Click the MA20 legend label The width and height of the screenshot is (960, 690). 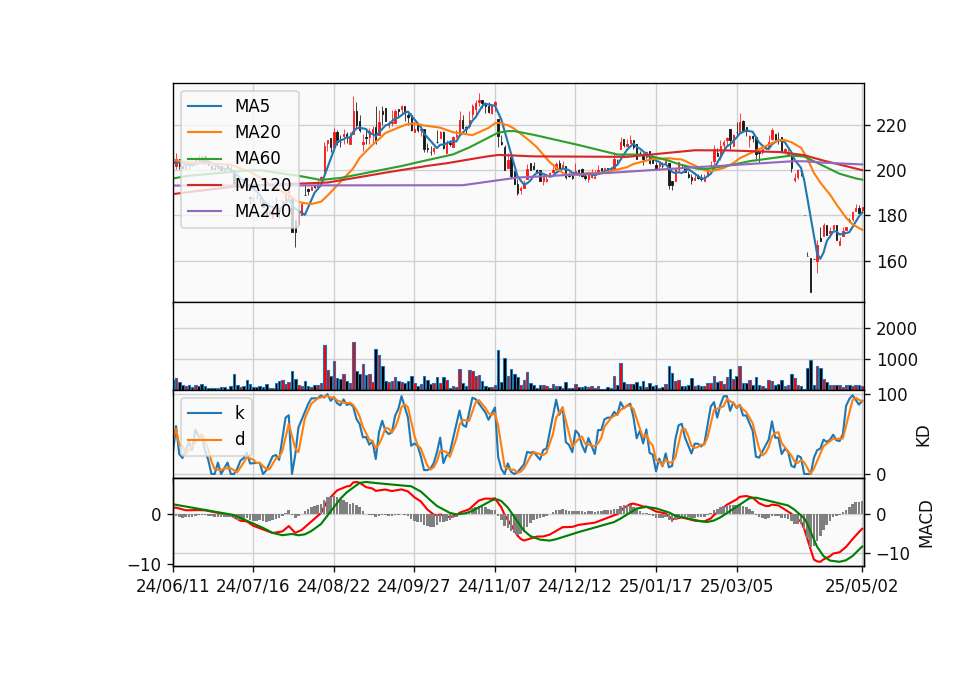(x=257, y=132)
